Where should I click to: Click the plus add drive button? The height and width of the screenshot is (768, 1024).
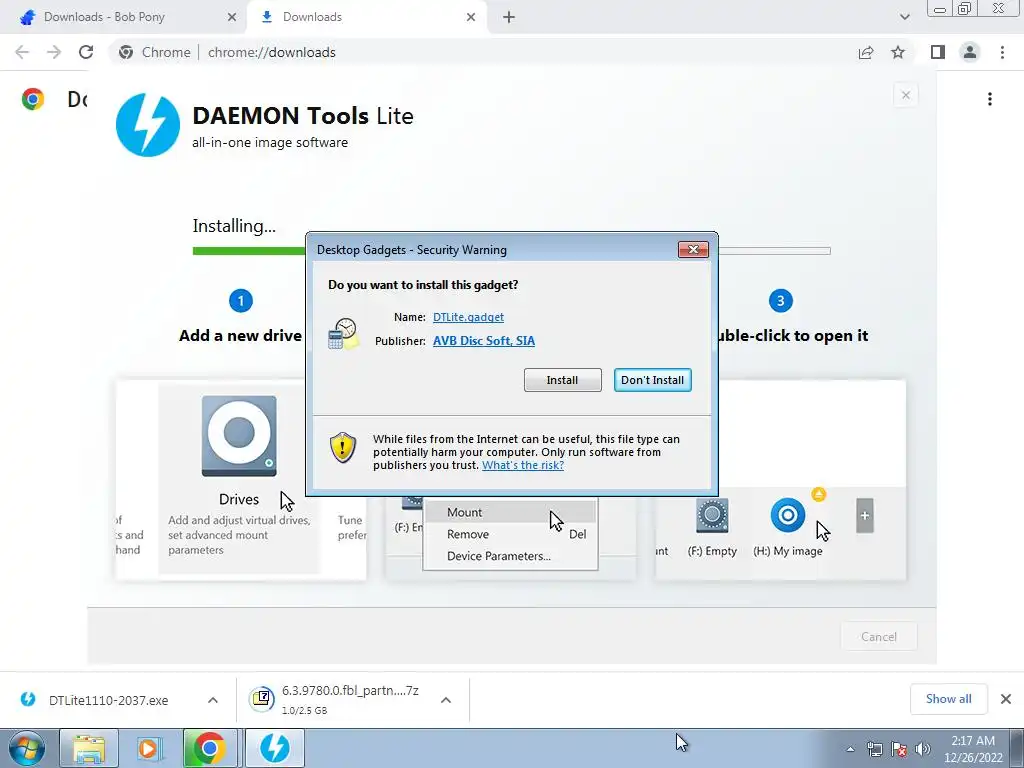point(865,516)
